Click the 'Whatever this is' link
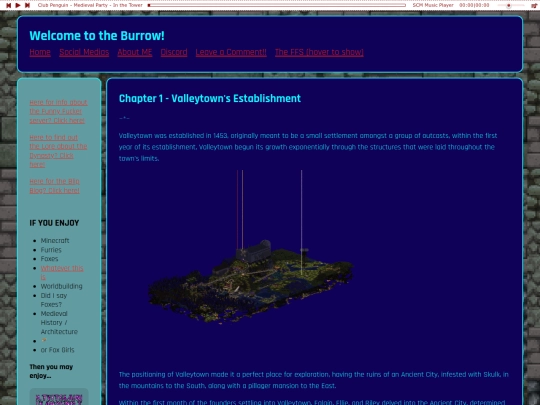The width and height of the screenshot is (540, 405). point(62,272)
